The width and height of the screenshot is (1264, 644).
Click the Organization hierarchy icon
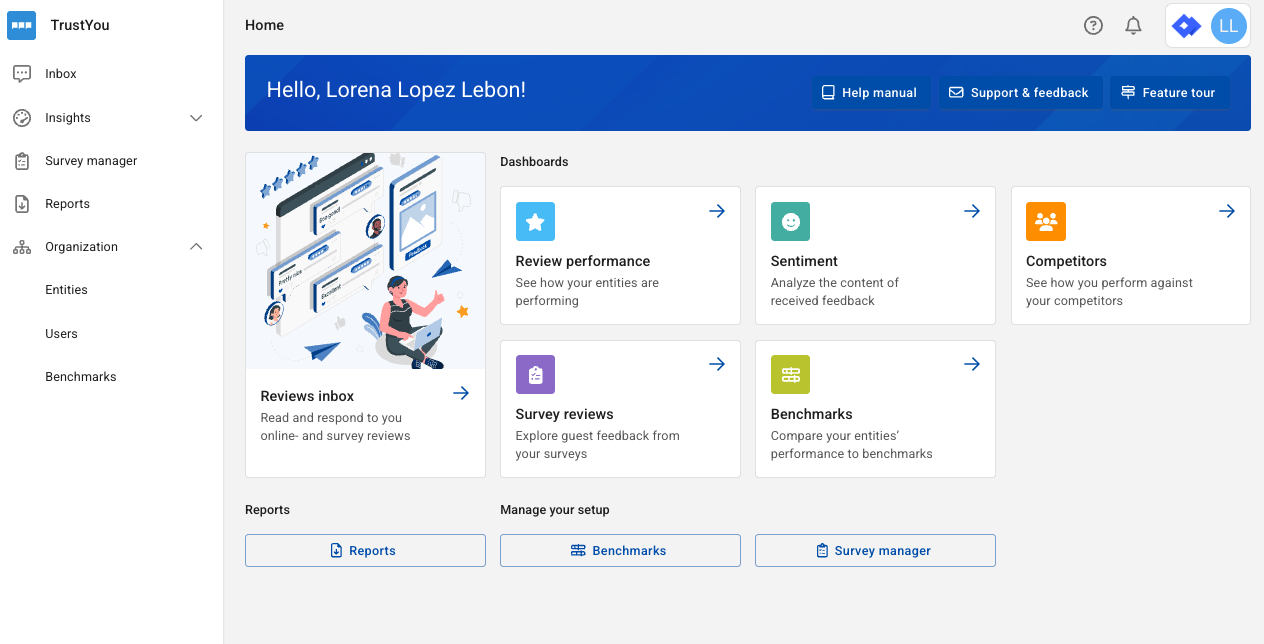pyautogui.click(x=22, y=247)
